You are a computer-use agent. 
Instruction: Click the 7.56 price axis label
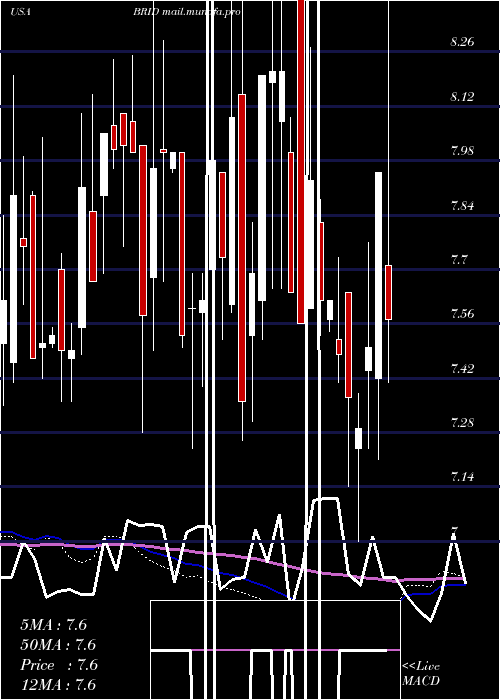(462, 314)
